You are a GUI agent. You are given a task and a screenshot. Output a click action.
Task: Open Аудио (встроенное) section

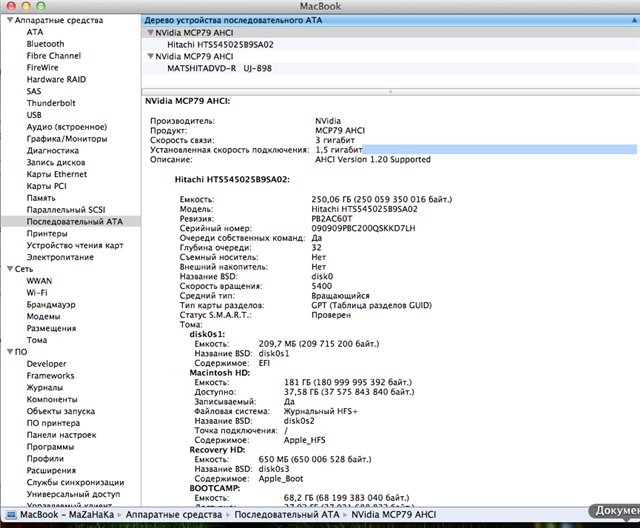pos(67,126)
